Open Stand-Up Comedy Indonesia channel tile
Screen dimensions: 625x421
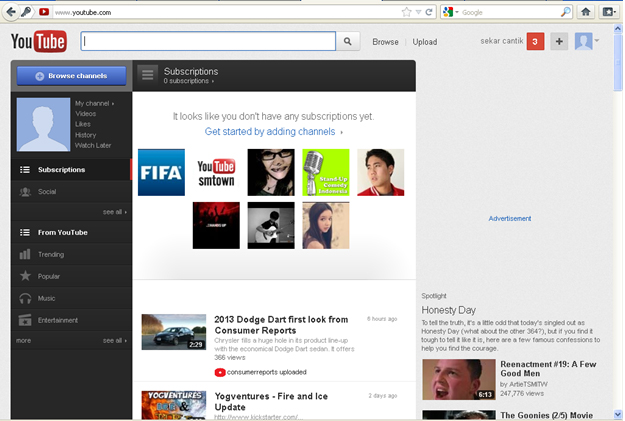click(x=326, y=172)
